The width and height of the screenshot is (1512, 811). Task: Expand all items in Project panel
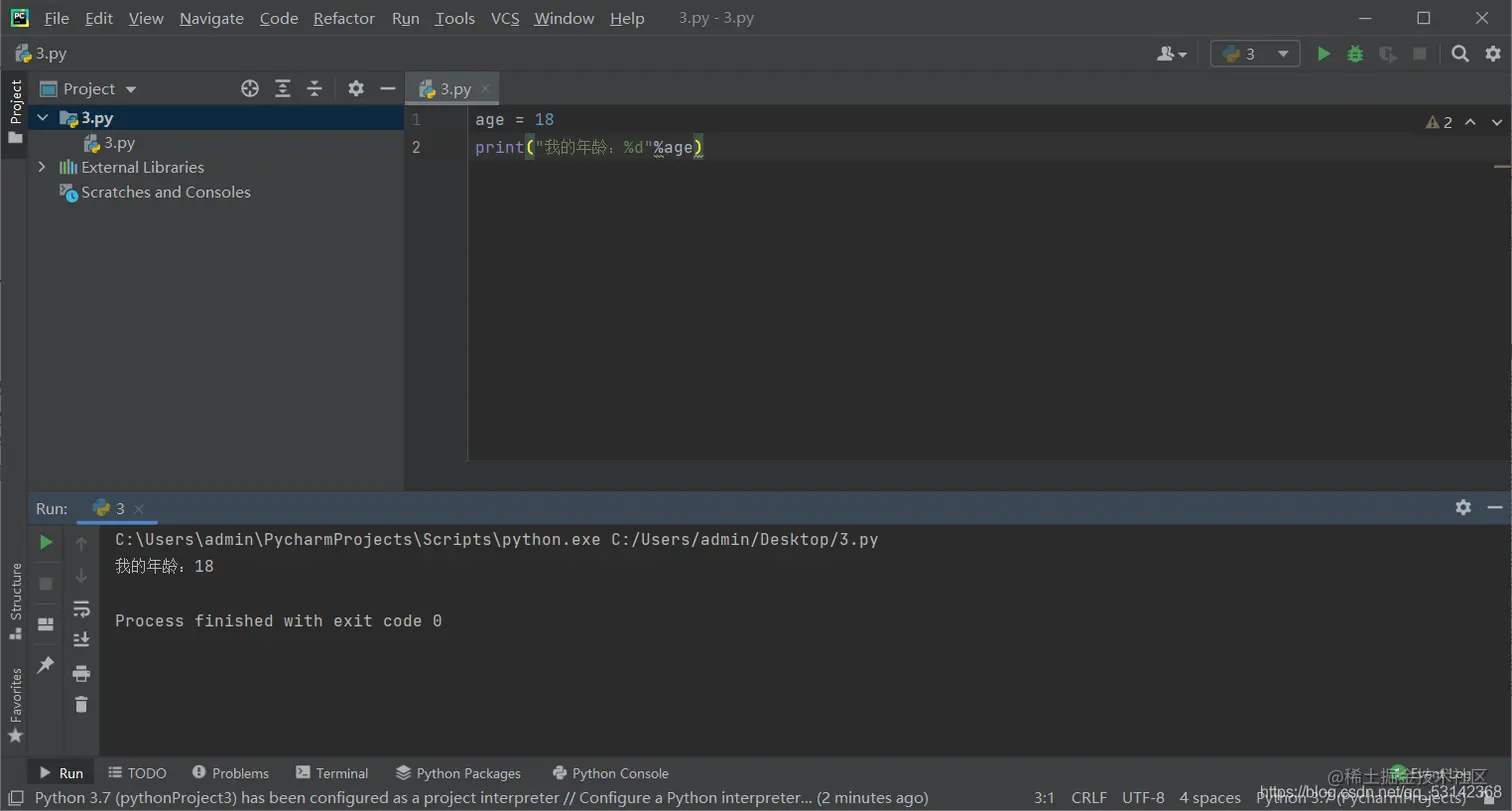coord(283,89)
